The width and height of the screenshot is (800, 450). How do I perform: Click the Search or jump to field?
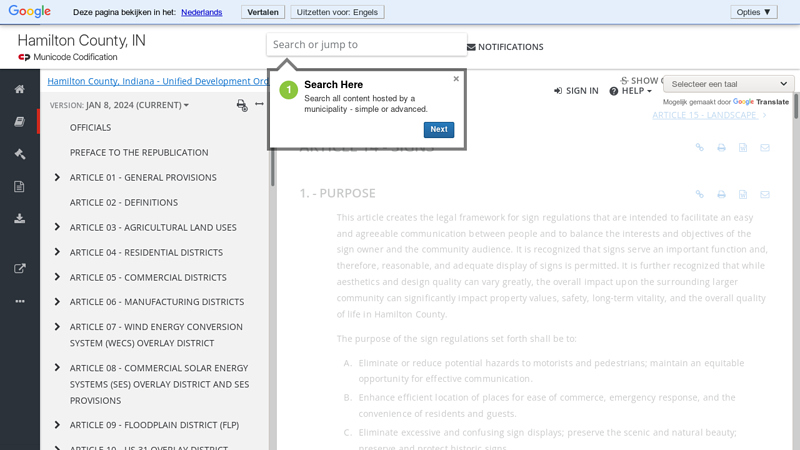tap(366, 44)
